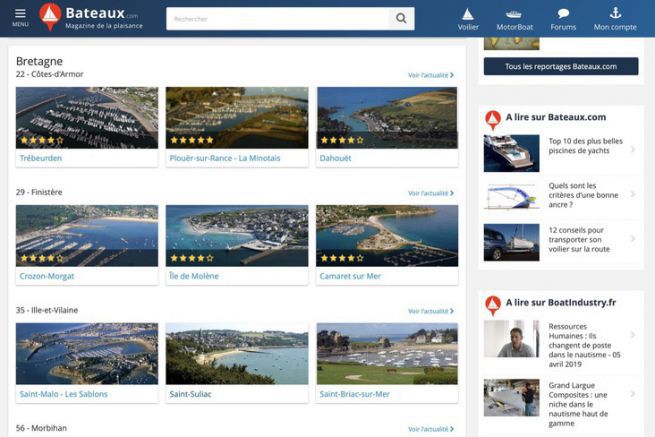
Task: Open the sailboat transport article thumbnail
Action: (x=511, y=242)
